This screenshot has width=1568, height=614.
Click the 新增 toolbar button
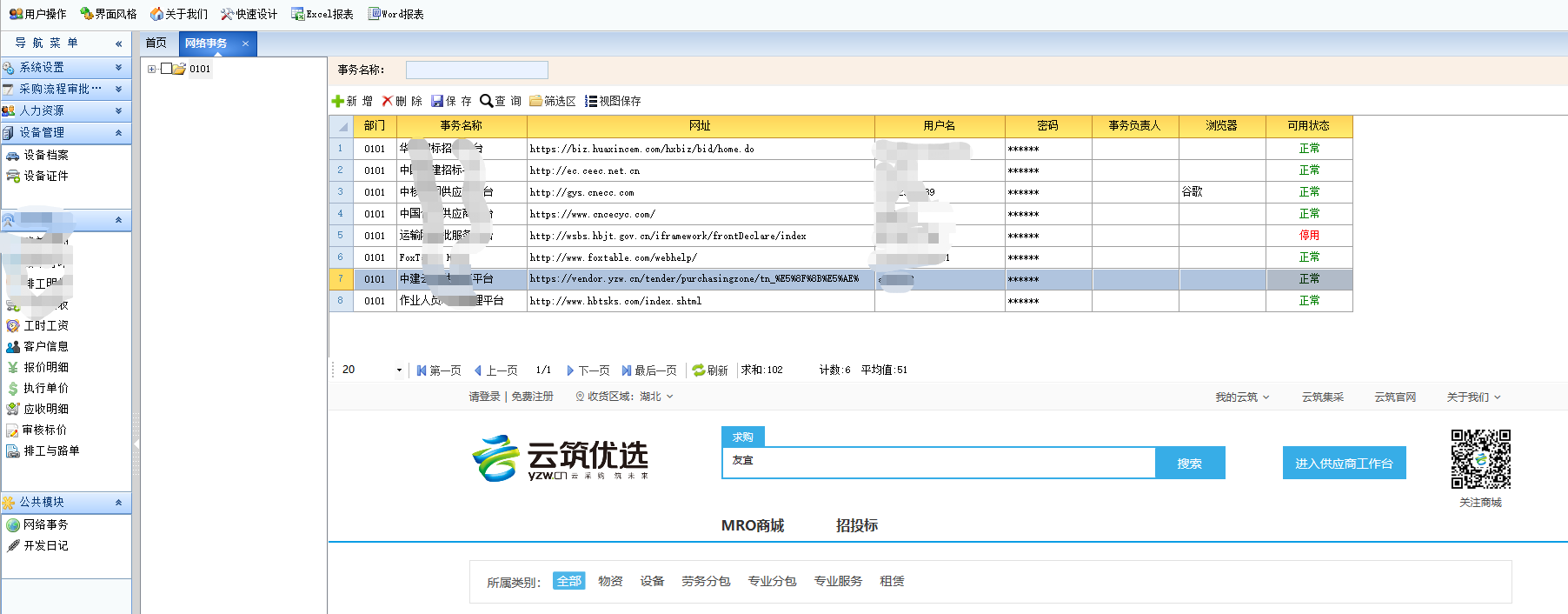[x=352, y=101]
